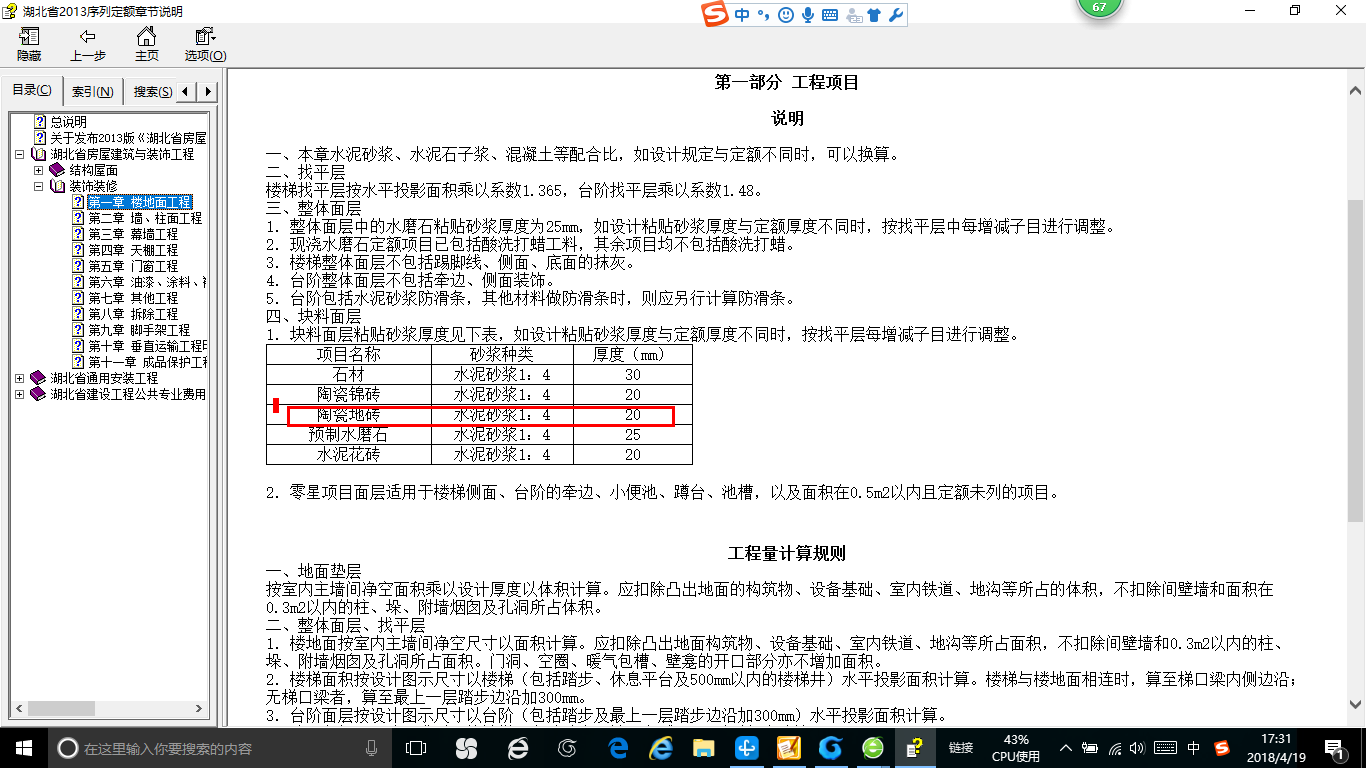Switch to the 索引(N) index tab
Screen dimensions: 1366x768
(92, 92)
